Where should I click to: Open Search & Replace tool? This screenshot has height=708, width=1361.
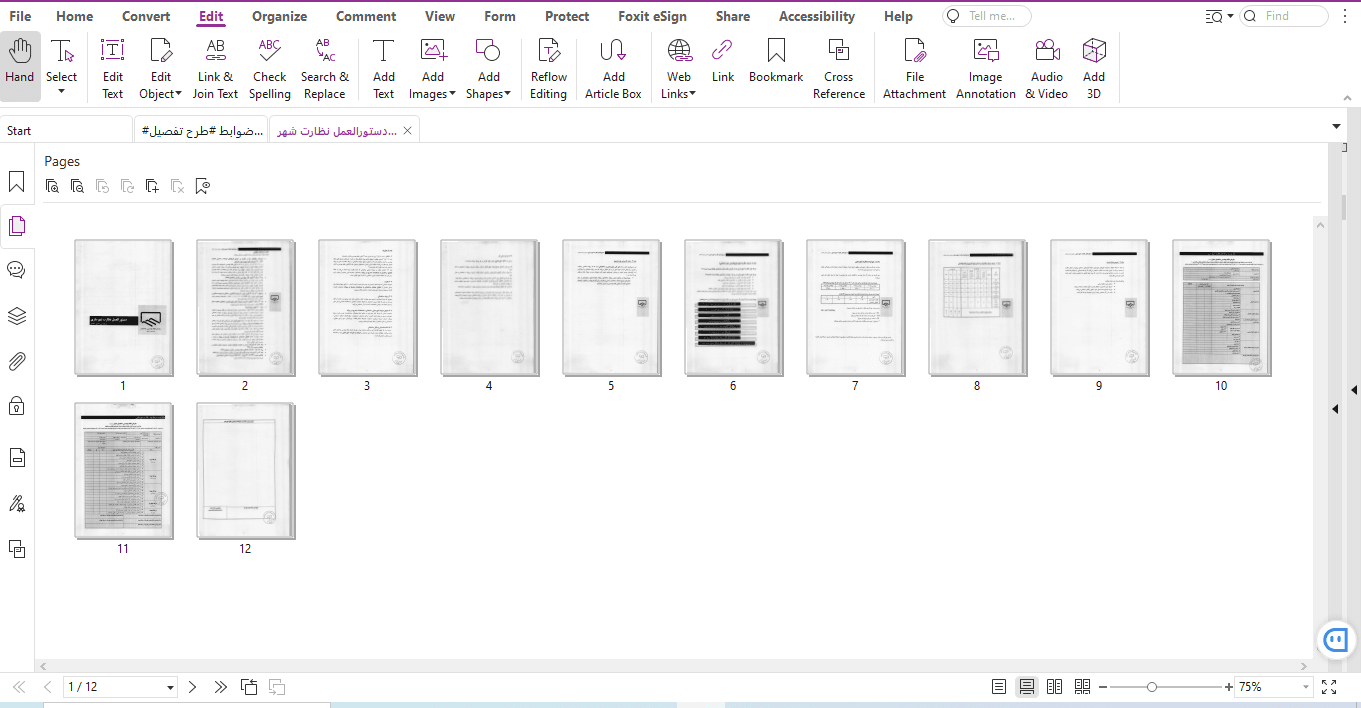coord(325,68)
